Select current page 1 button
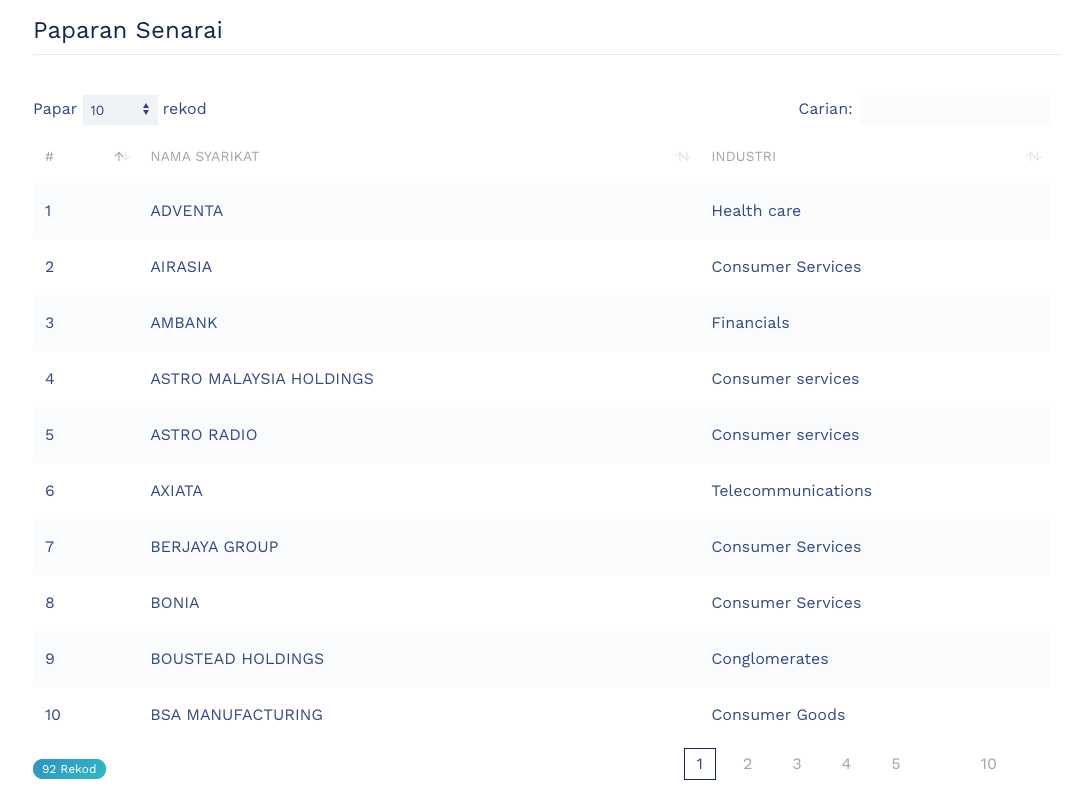This screenshot has height=801, width=1069. (700, 764)
